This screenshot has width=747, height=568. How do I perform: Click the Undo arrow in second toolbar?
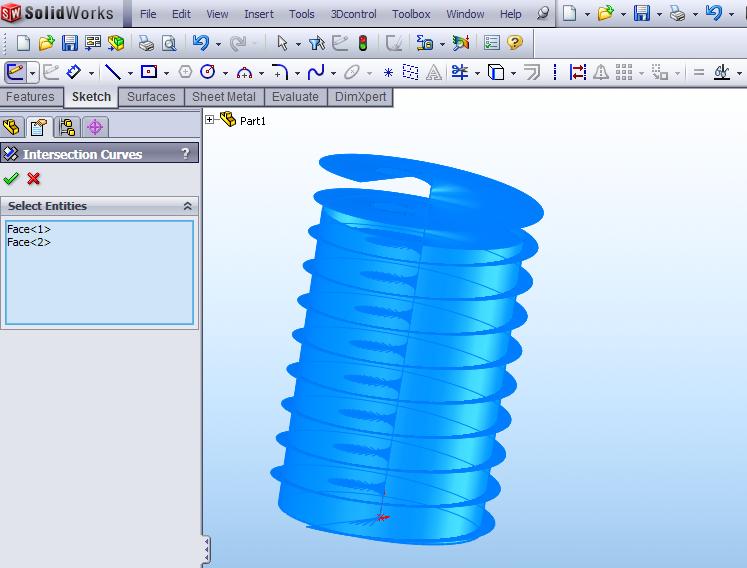point(201,43)
